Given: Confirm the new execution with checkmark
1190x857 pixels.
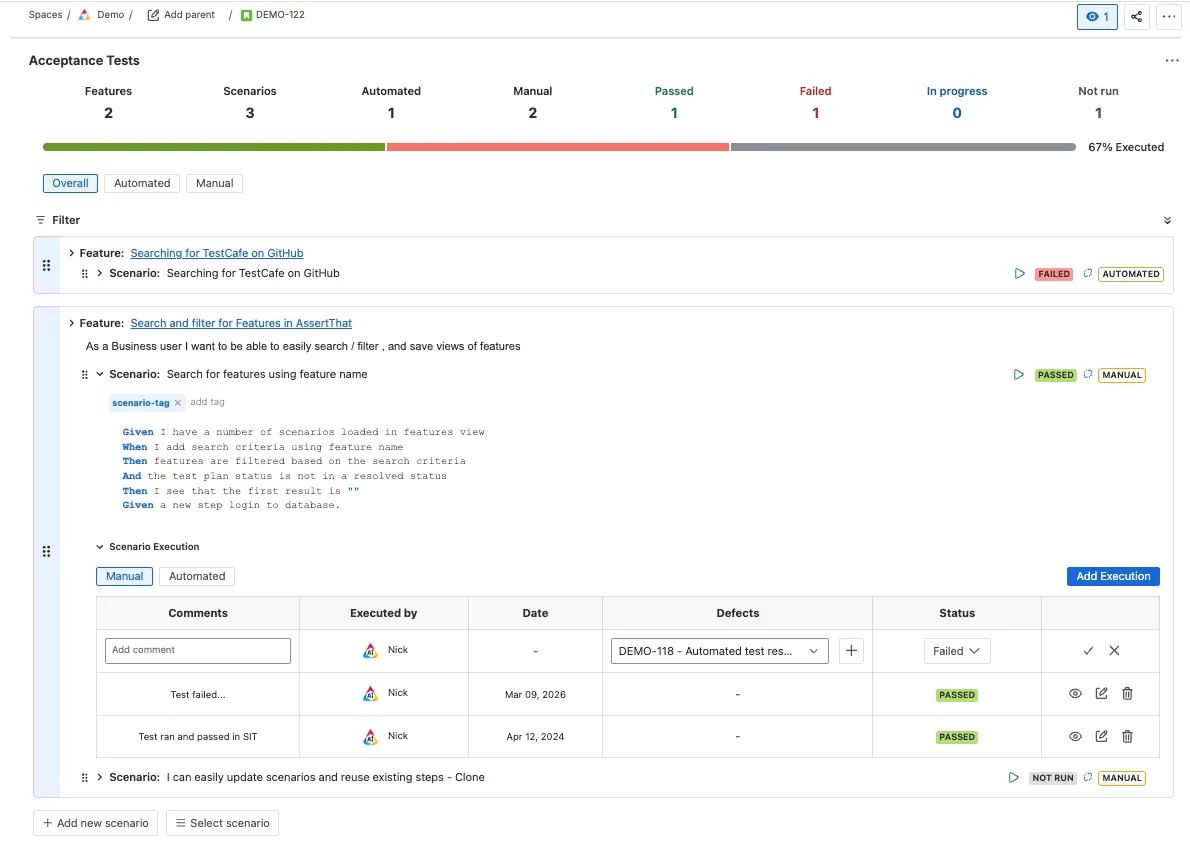Looking at the screenshot, I should point(1088,651).
